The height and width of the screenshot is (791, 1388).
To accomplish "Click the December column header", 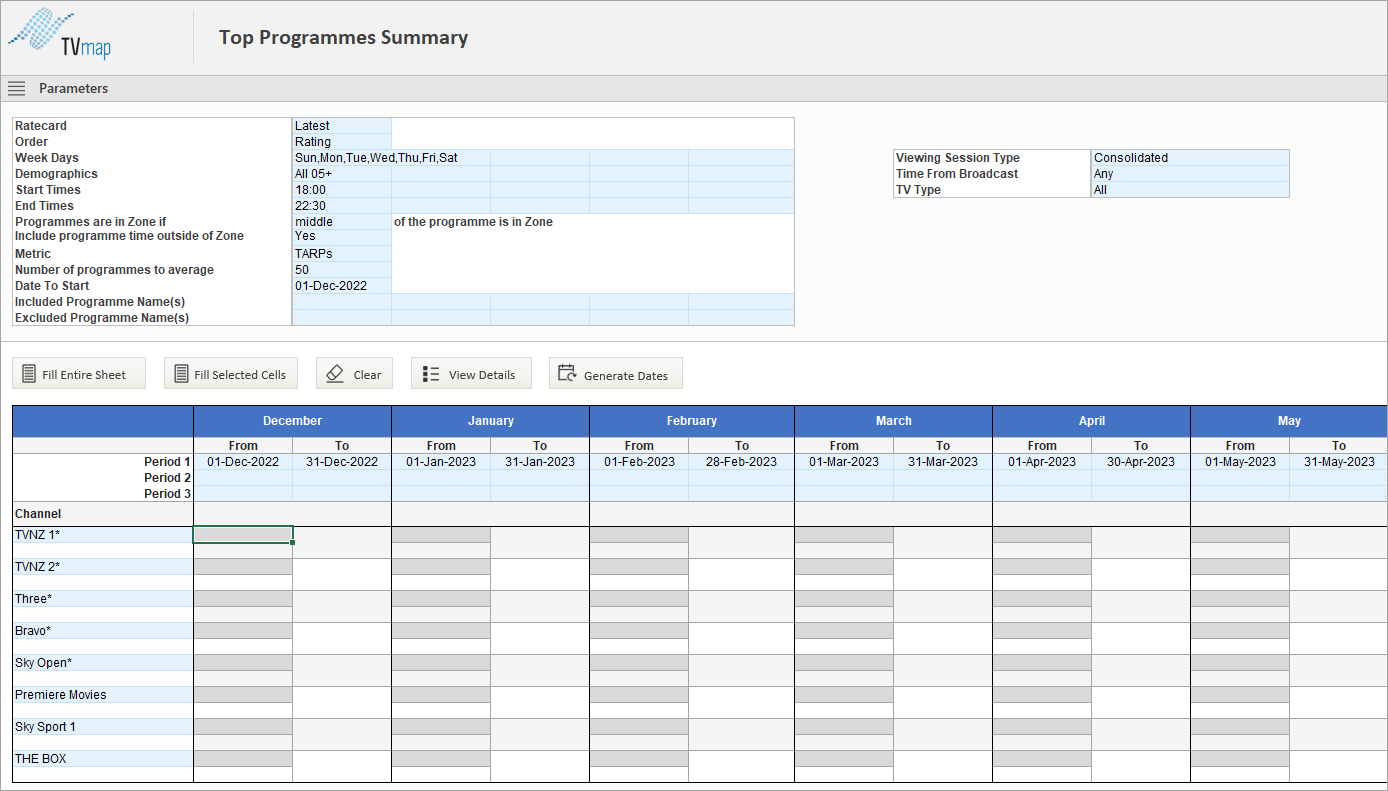I will point(292,421).
